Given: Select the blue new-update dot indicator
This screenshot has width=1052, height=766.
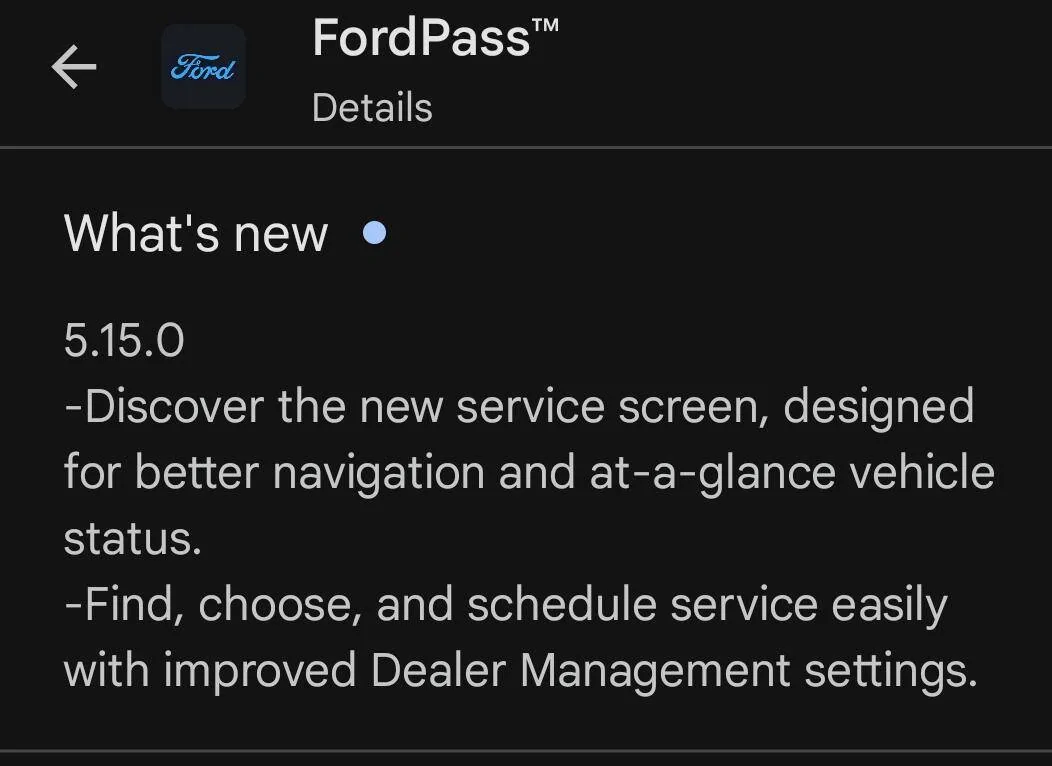Looking at the screenshot, I should (x=375, y=233).
